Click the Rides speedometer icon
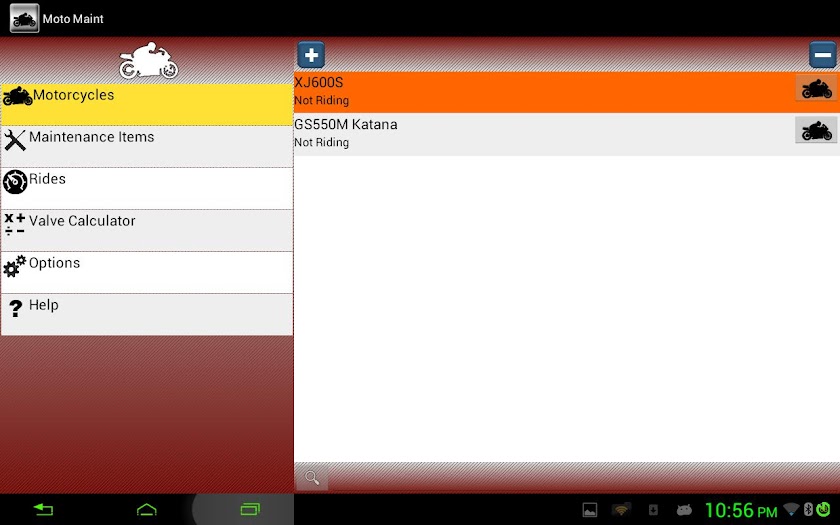The width and height of the screenshot is (840, 525). pyautogui.click(x=15, y=182)
